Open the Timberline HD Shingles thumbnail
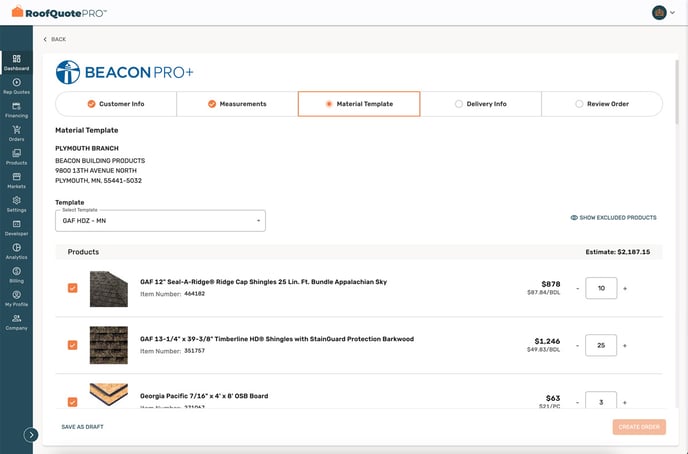Image resolution: width=688 pixels, height=454 pixels. click(109, 345)
